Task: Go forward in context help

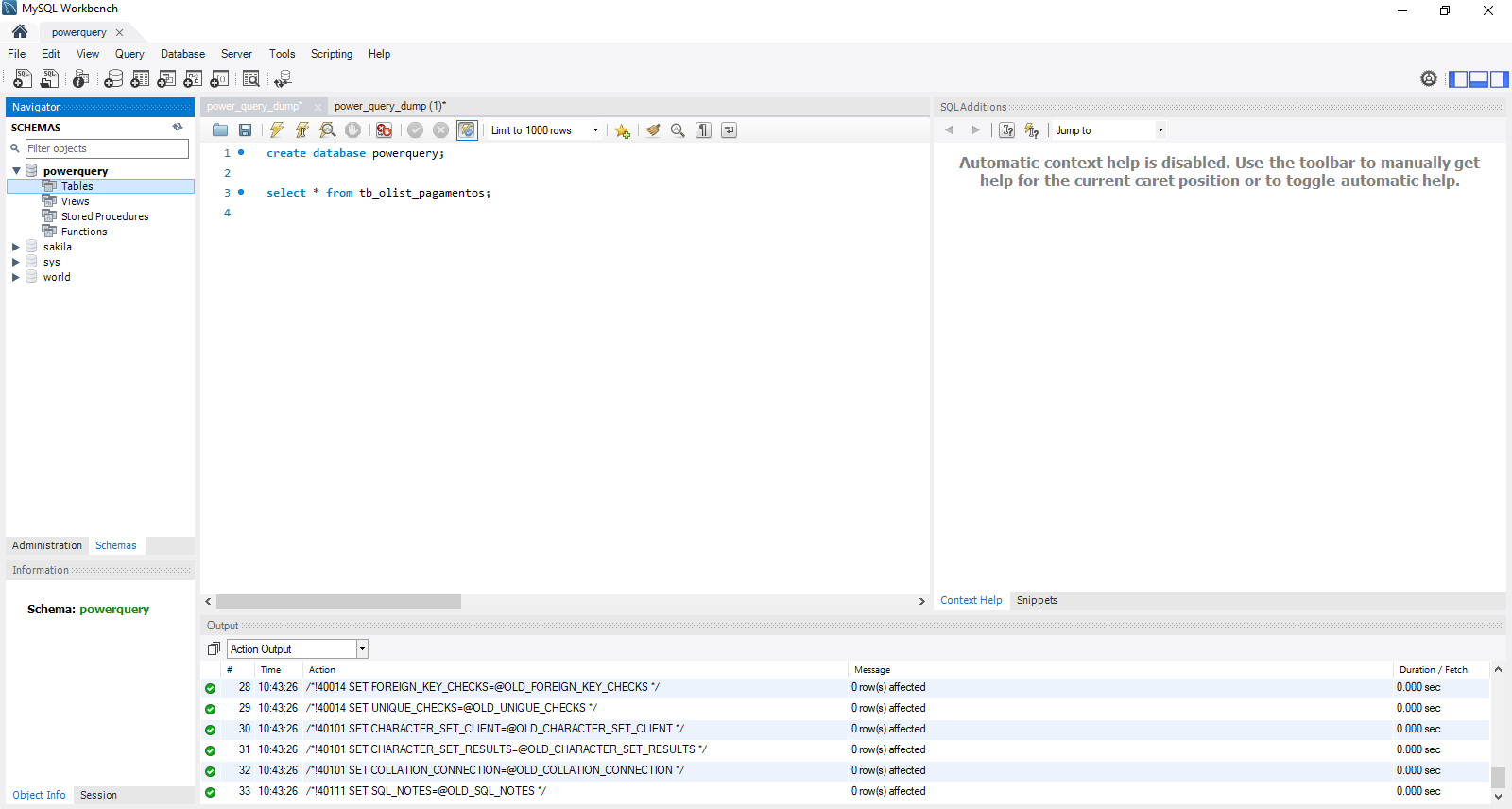Action: pyautogui.click(x=975, y=130)
